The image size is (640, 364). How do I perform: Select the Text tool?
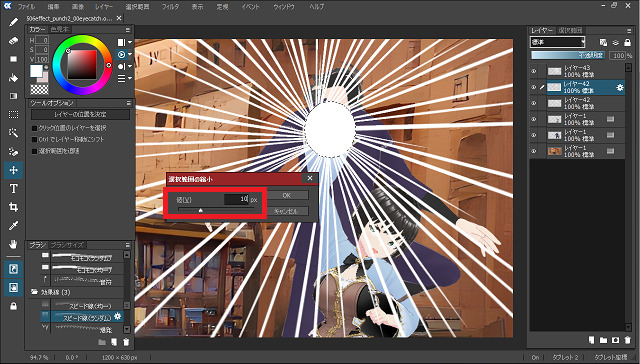point(13,189)
